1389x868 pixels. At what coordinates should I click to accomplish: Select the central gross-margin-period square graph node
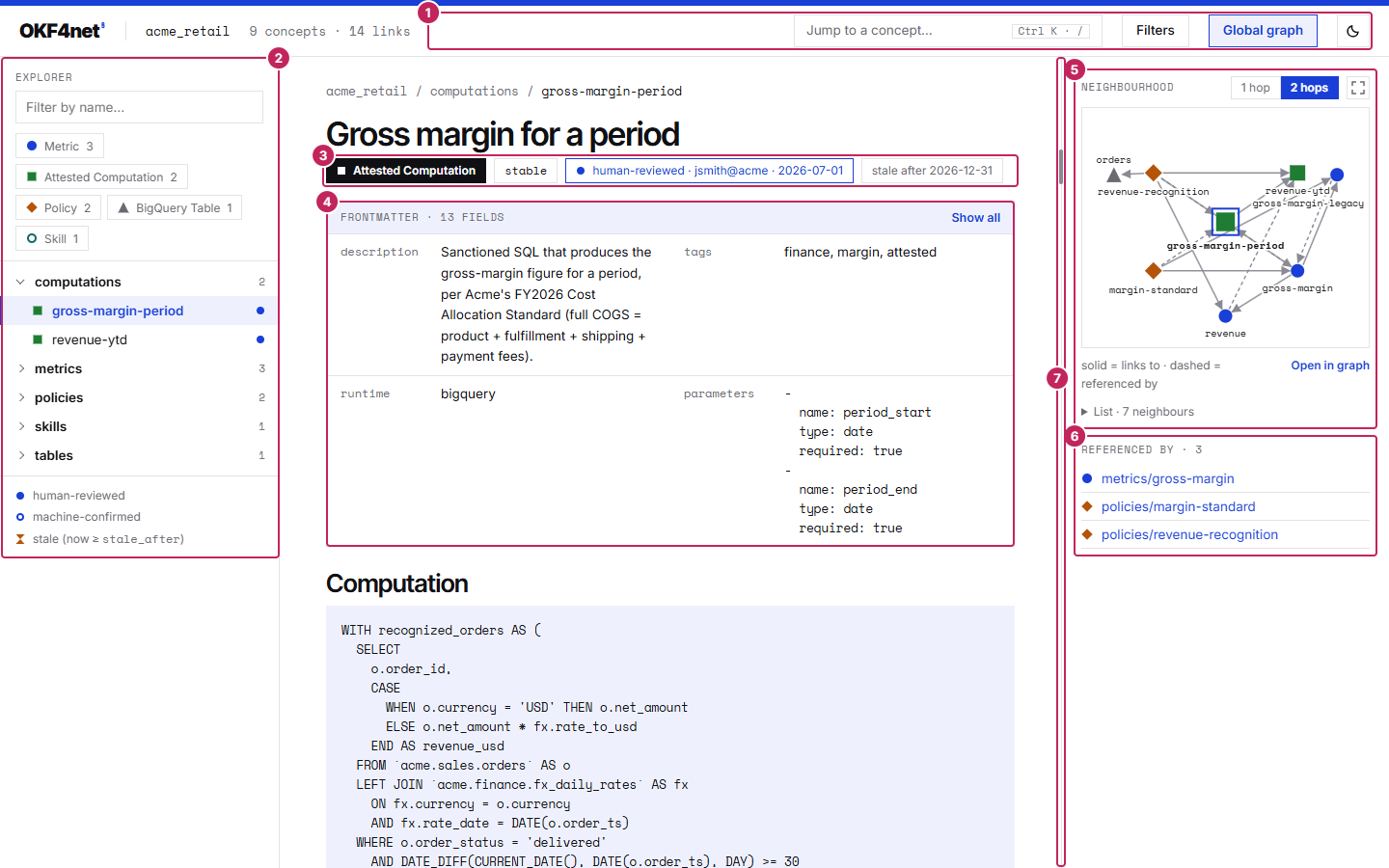(1225, 222)
